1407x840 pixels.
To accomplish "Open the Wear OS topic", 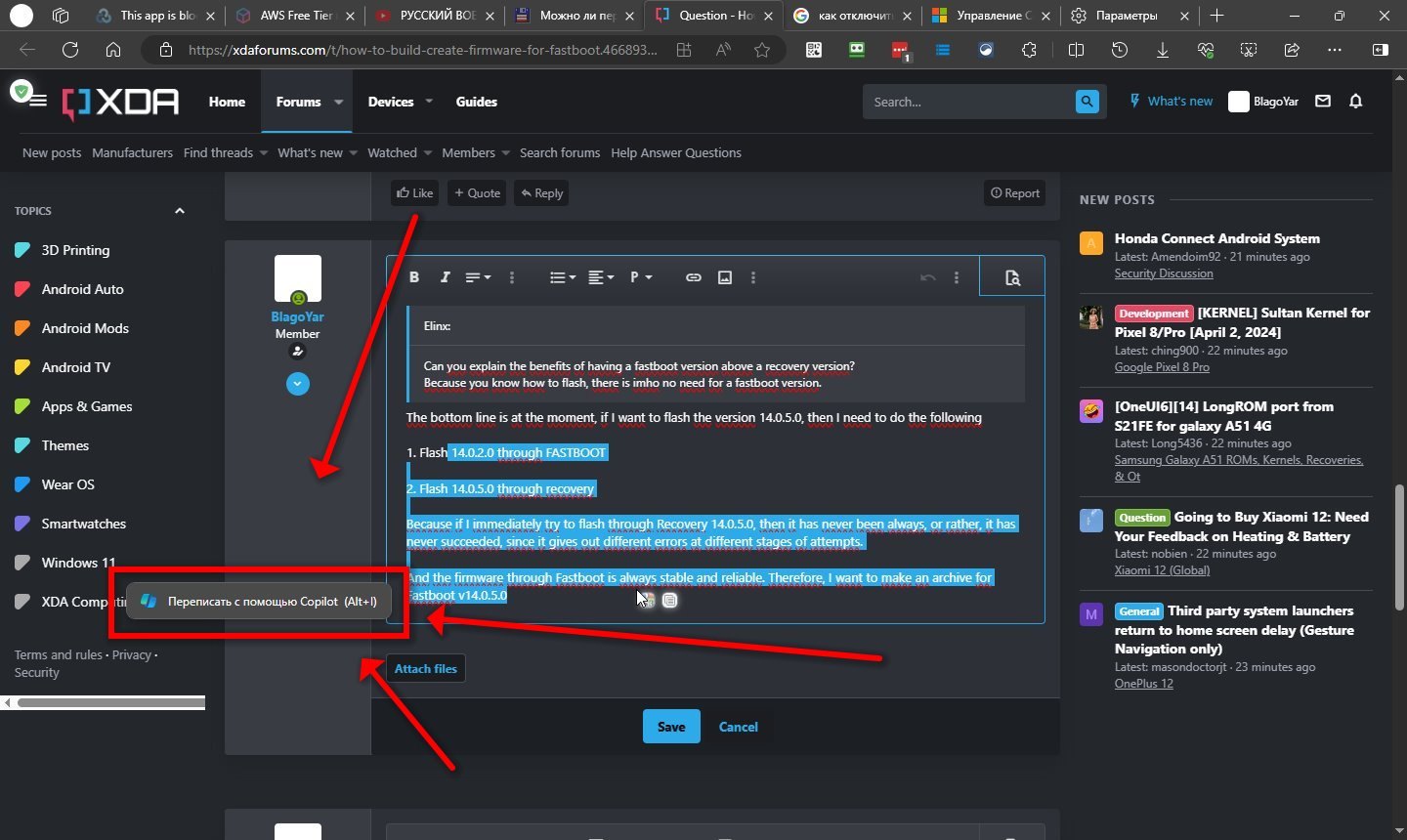I will click(68, 484).
